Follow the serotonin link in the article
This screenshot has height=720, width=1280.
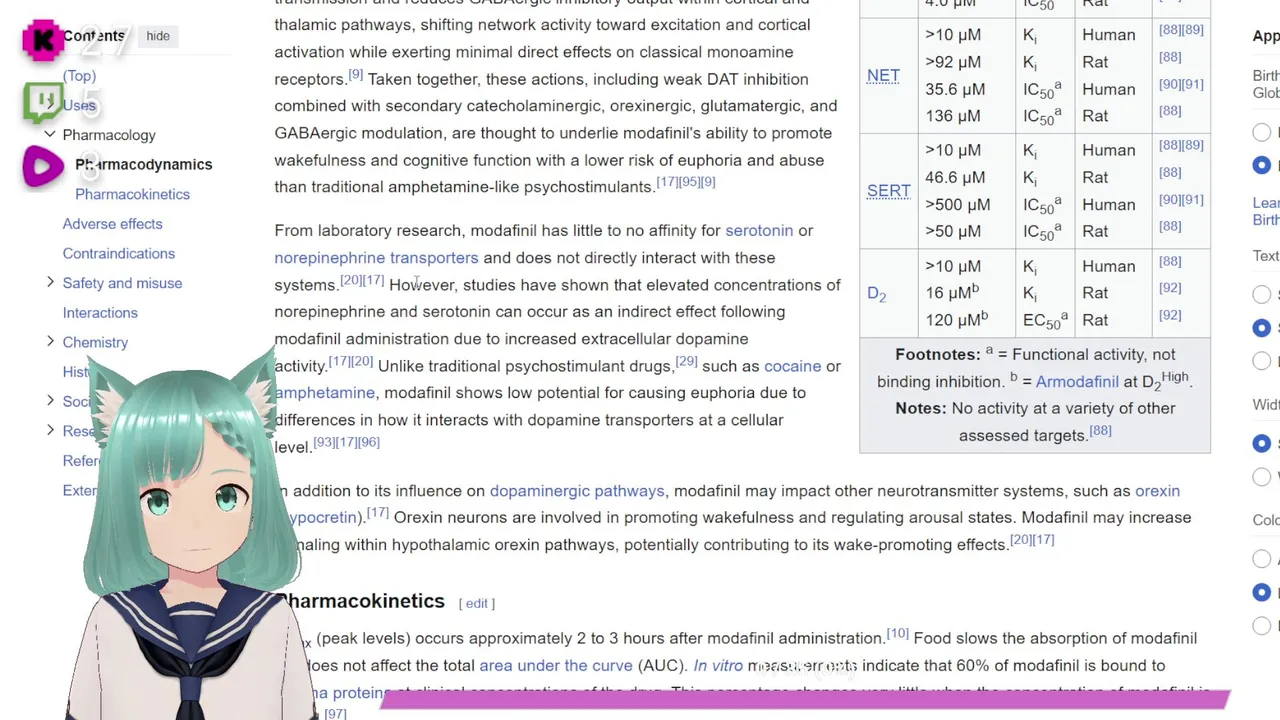coord(759,230)
